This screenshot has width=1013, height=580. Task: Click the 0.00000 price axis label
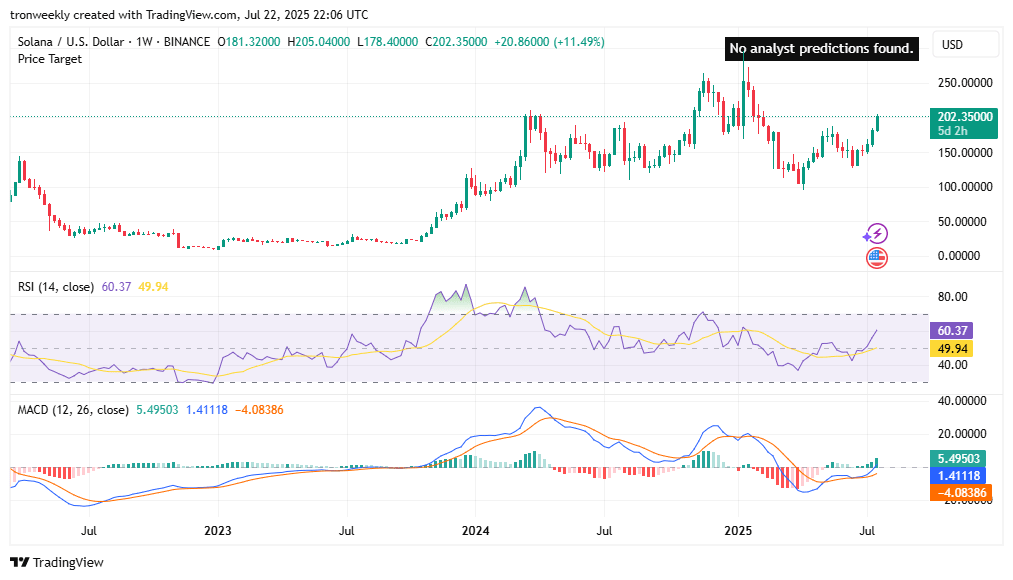coord(959,256)
